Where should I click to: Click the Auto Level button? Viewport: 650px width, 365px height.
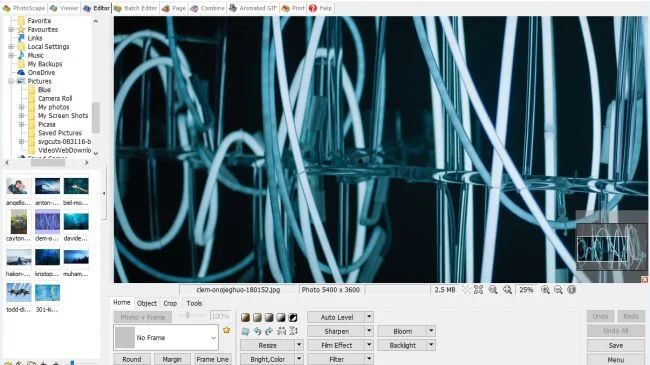[x=336, y=317]
